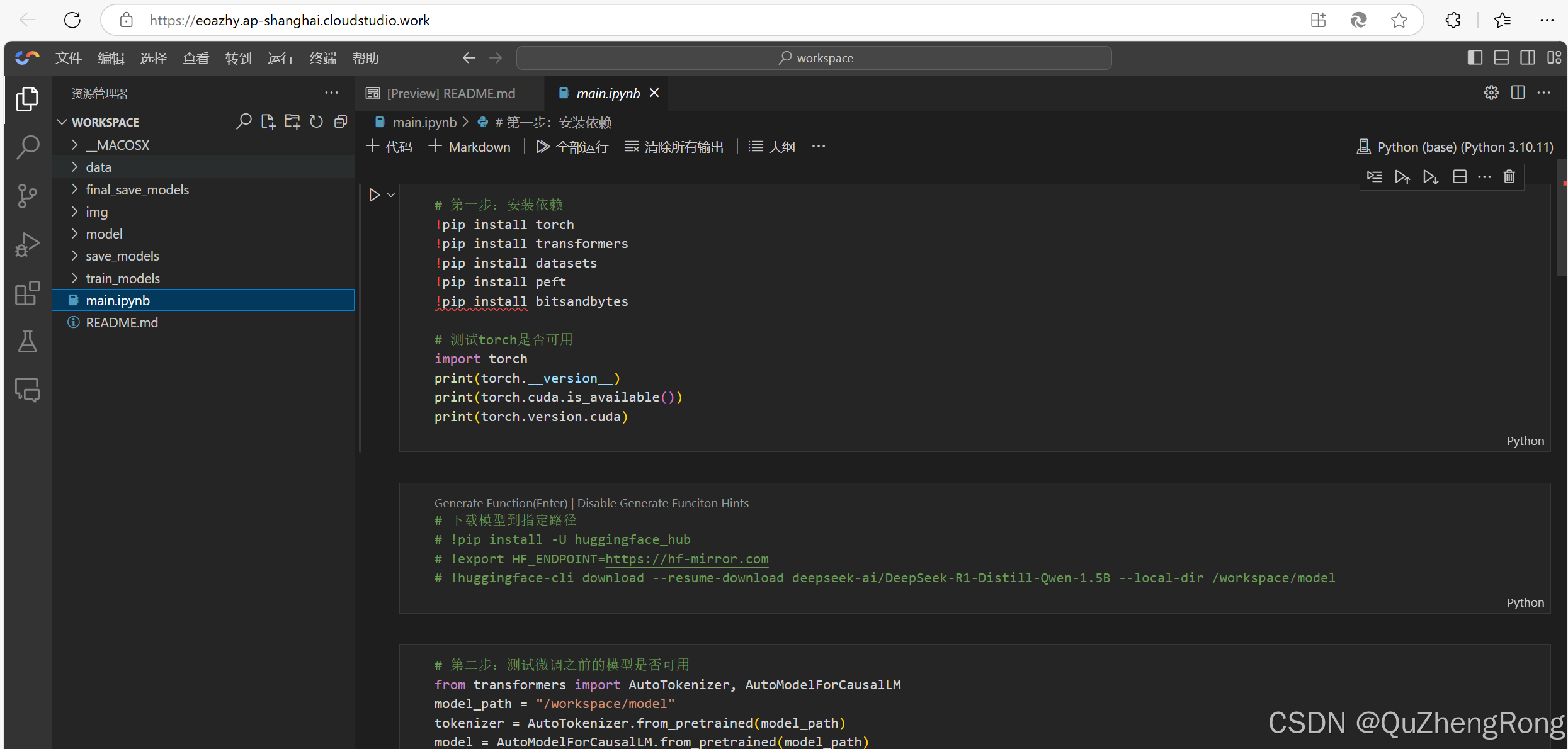Open the Source Control view
Viewport: 1568px width, 749px height.
(27, 196)
